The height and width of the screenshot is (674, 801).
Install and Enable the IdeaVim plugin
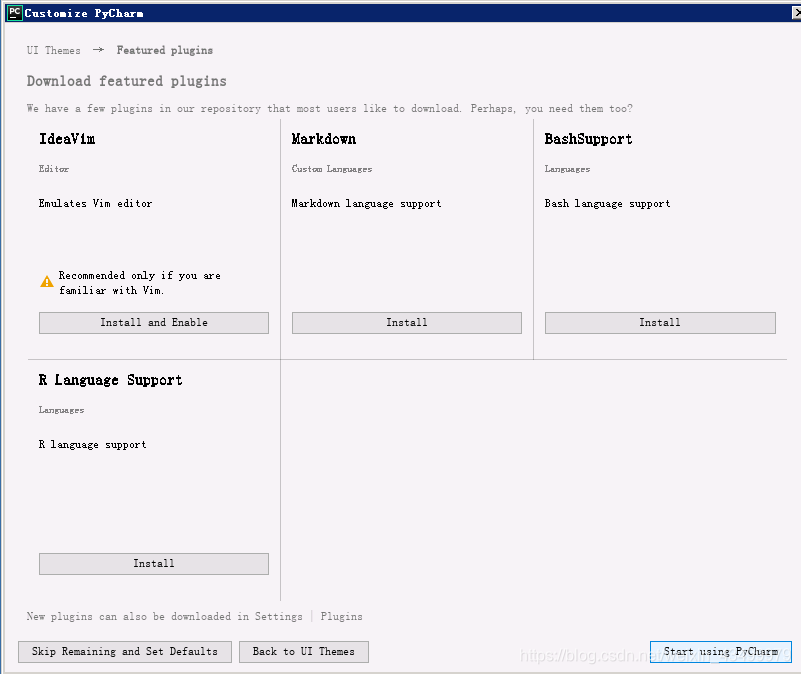pos(154,323)
